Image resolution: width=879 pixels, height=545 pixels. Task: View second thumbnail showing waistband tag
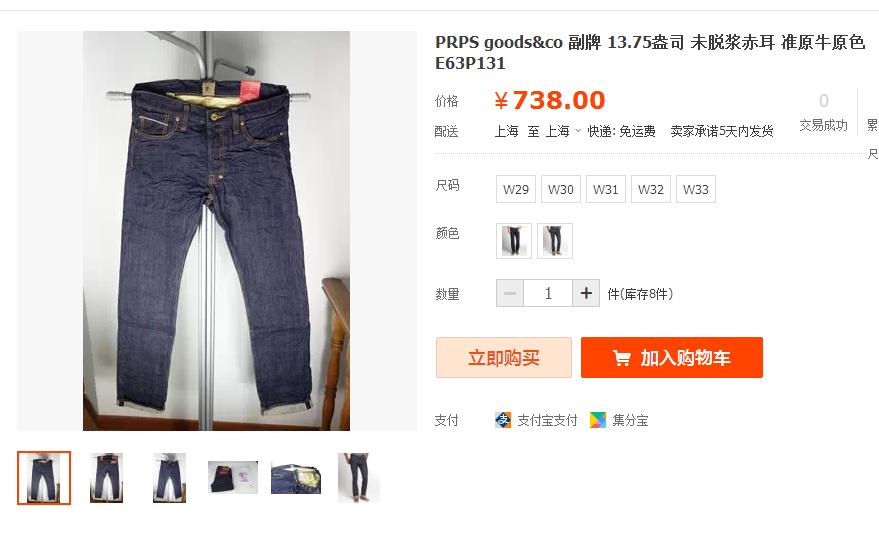coord(107,478)
